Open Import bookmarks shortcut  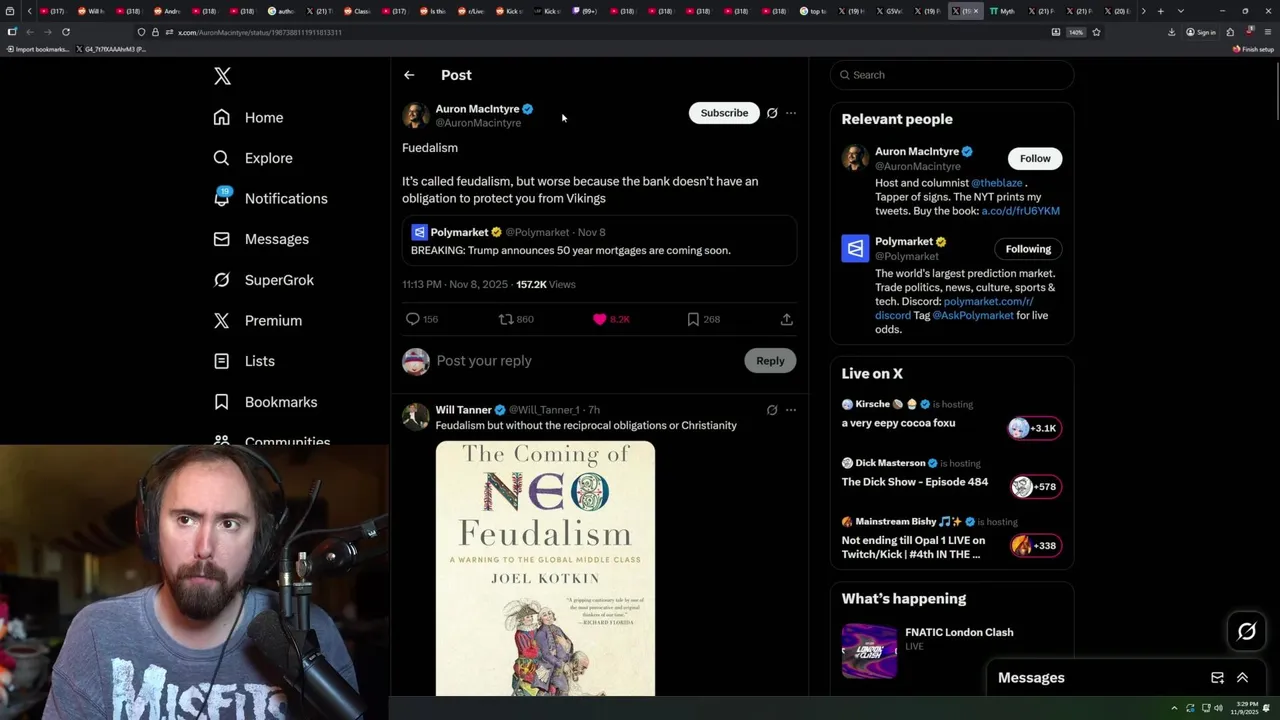[x=38, y=49]
